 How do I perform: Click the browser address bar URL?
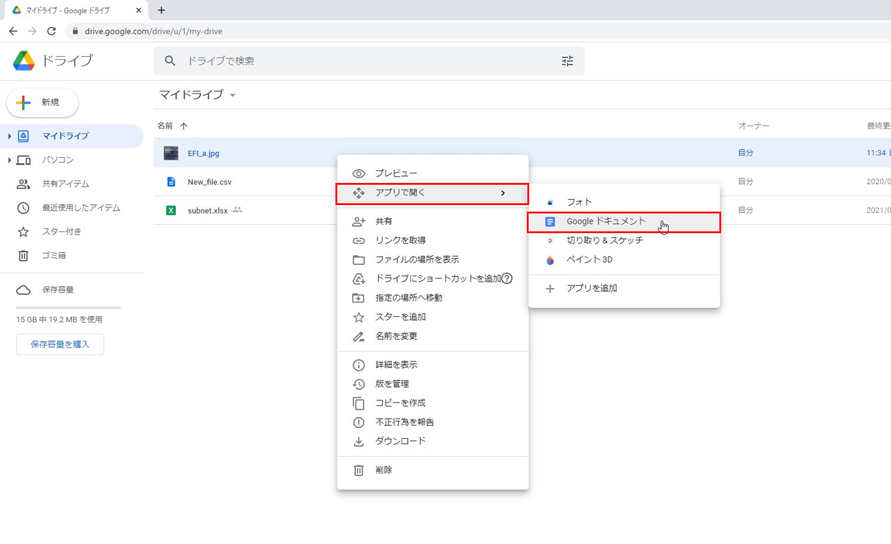tap(153, 31)
